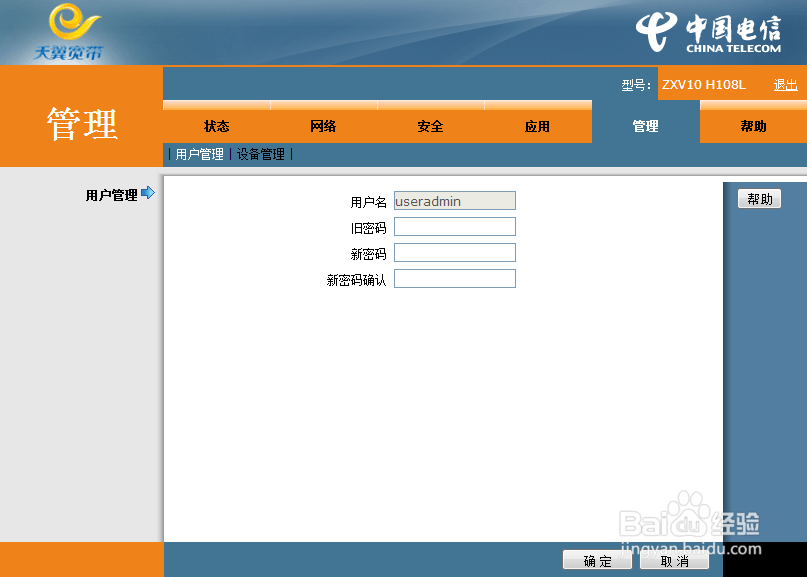
Task: Click the 帮助 help button on the right
Action: [759, 198]
